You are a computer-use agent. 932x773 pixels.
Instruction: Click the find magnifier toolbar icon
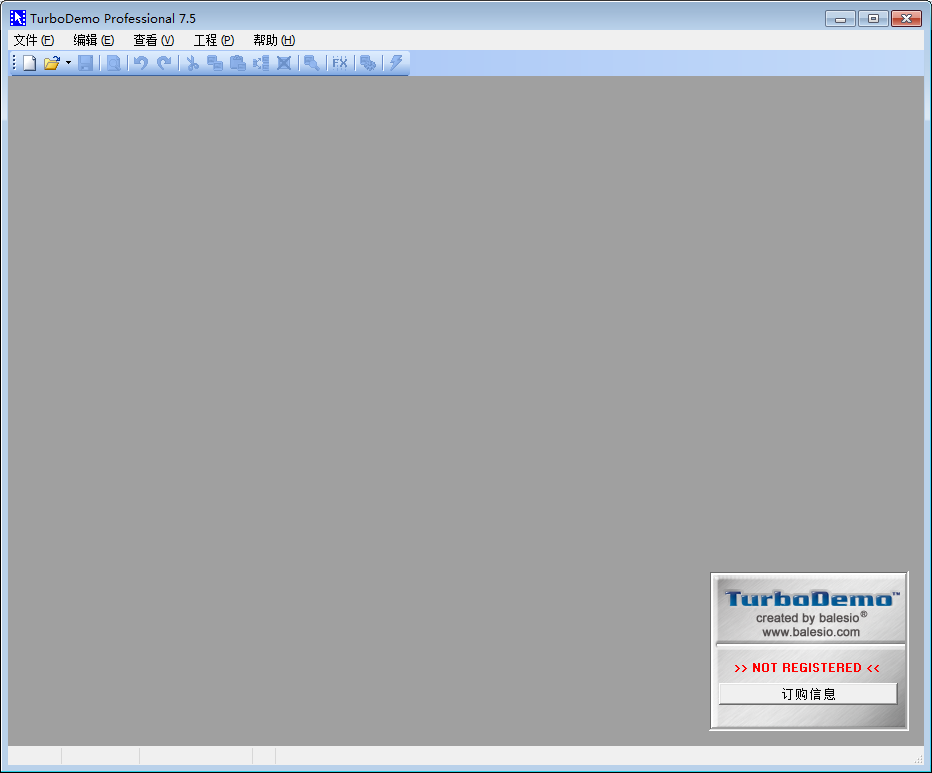311,63
